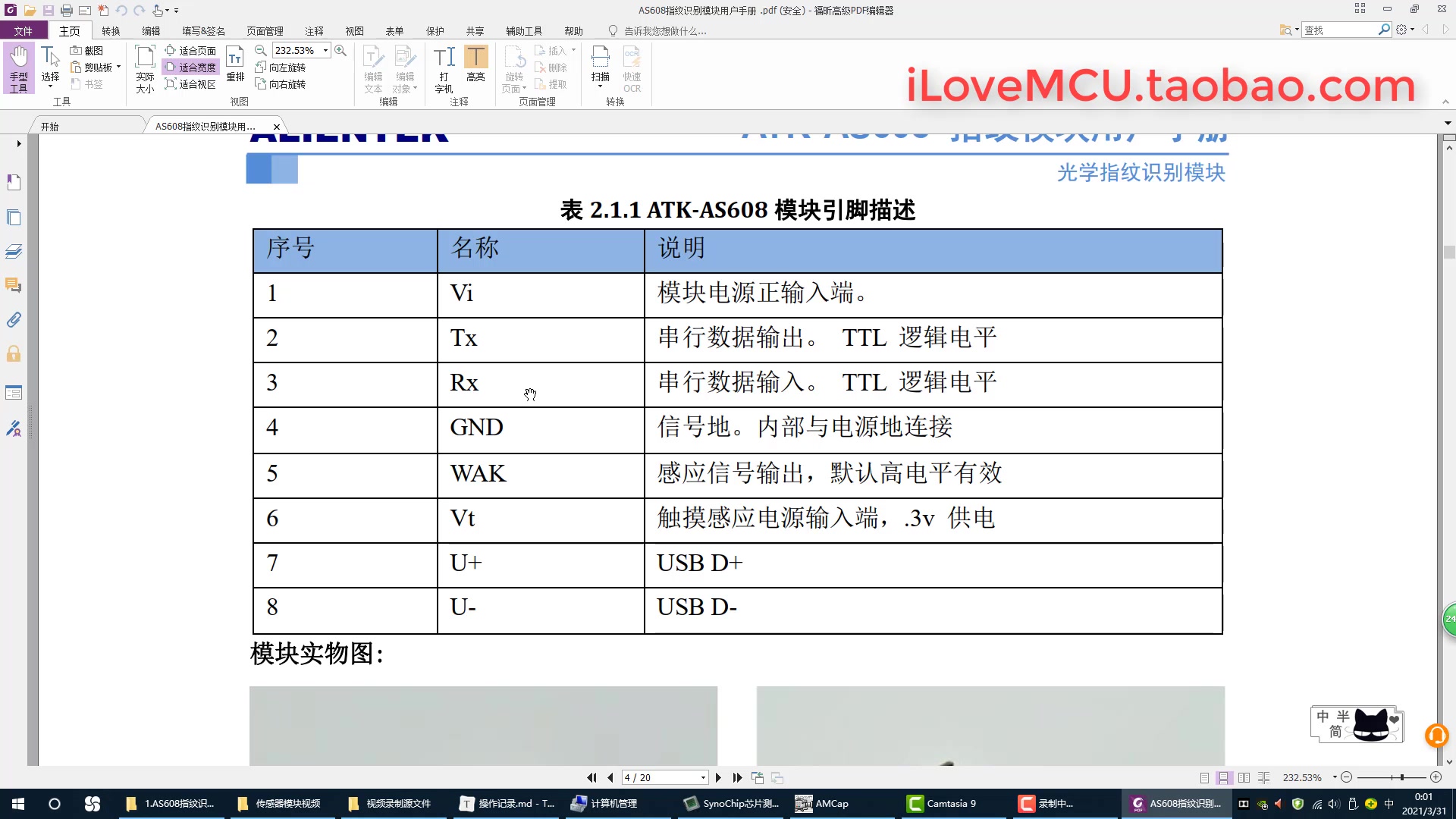
Task: Click the document vertical scrollbar thumb
Action: tap(1449, 253)
